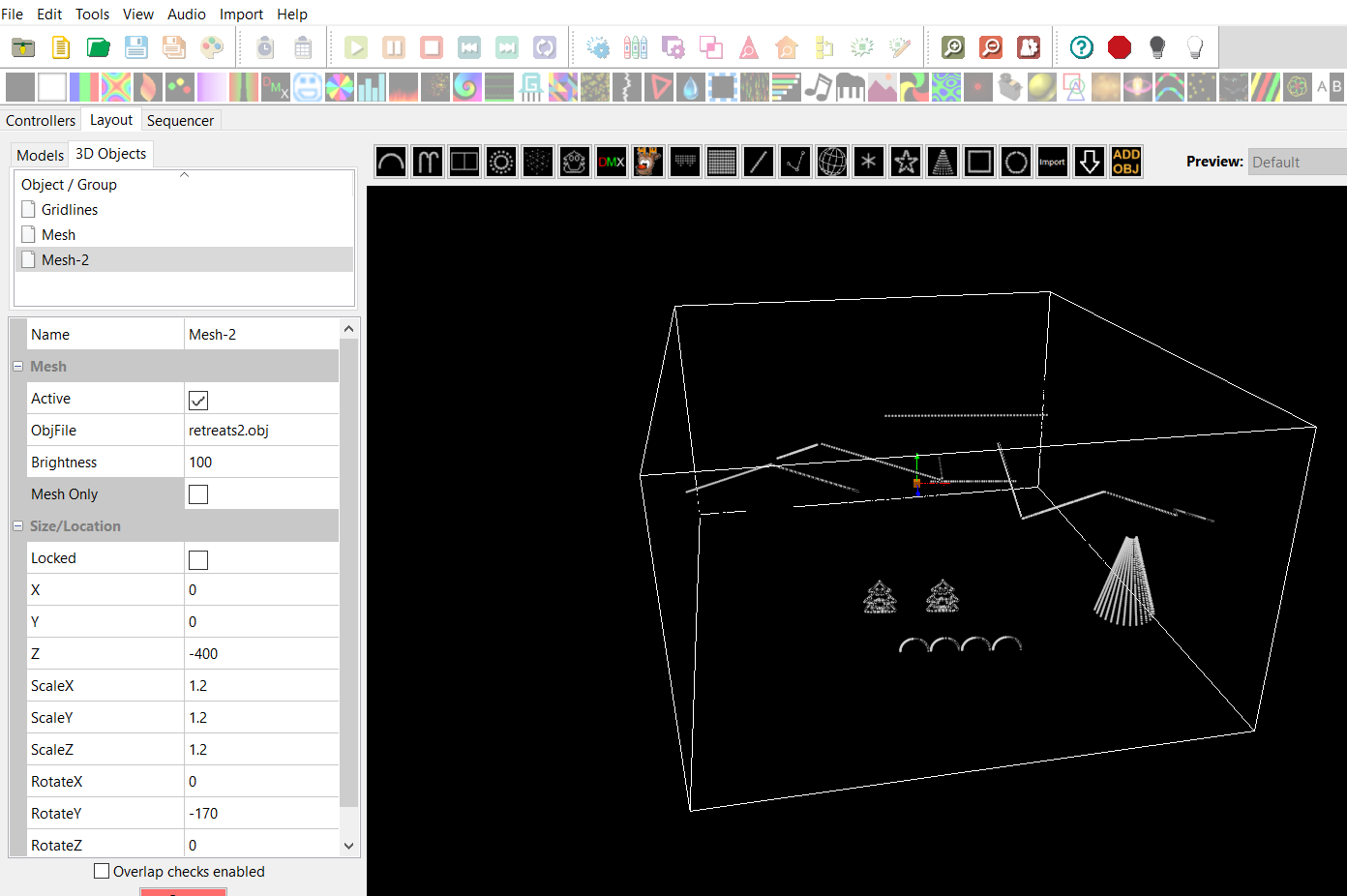Click property grid scroll down arrow
This screenshot has width=1347, height=896.
click(349, 846)
